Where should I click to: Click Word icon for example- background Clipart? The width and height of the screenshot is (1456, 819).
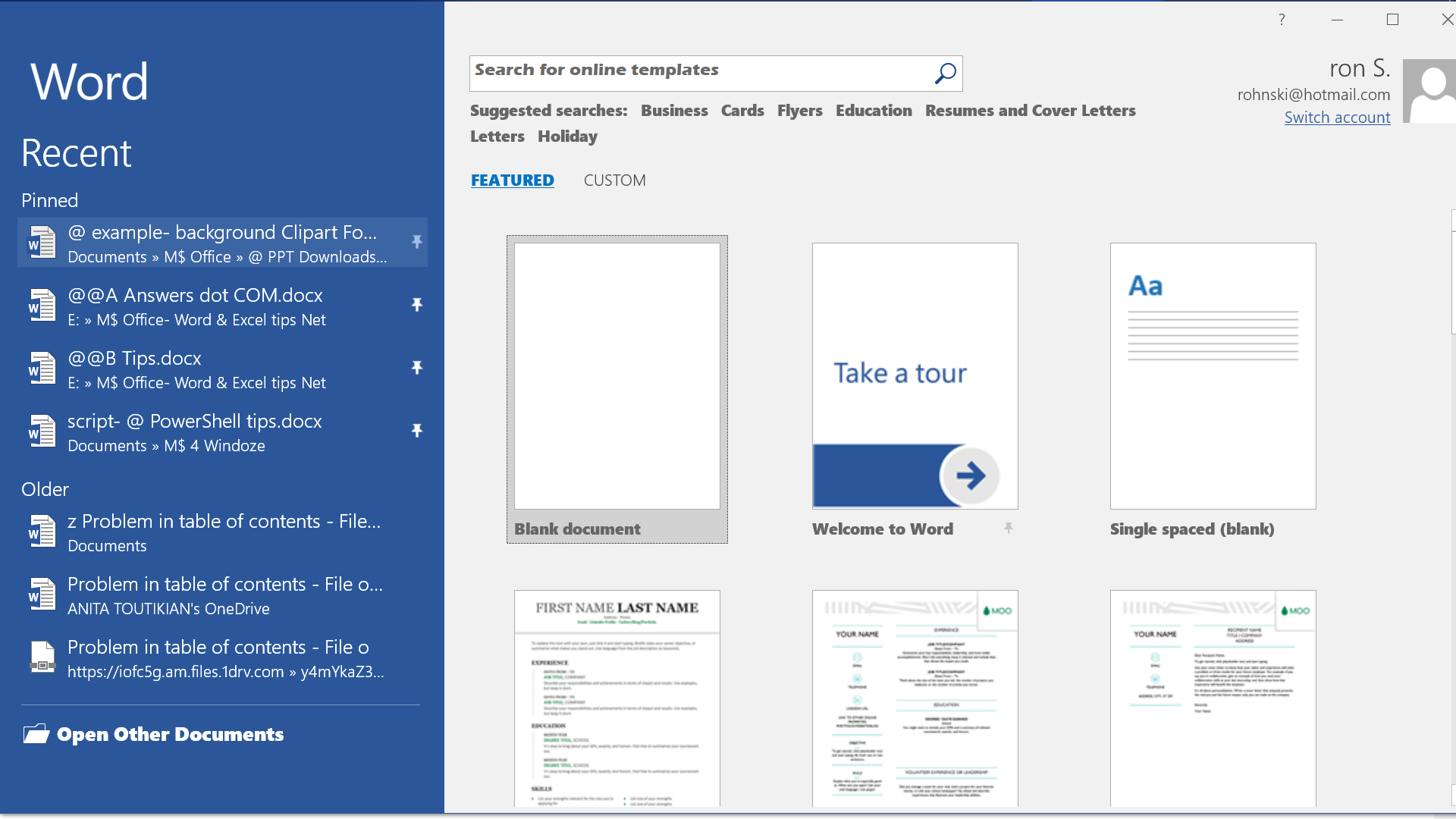coord(42,242)
